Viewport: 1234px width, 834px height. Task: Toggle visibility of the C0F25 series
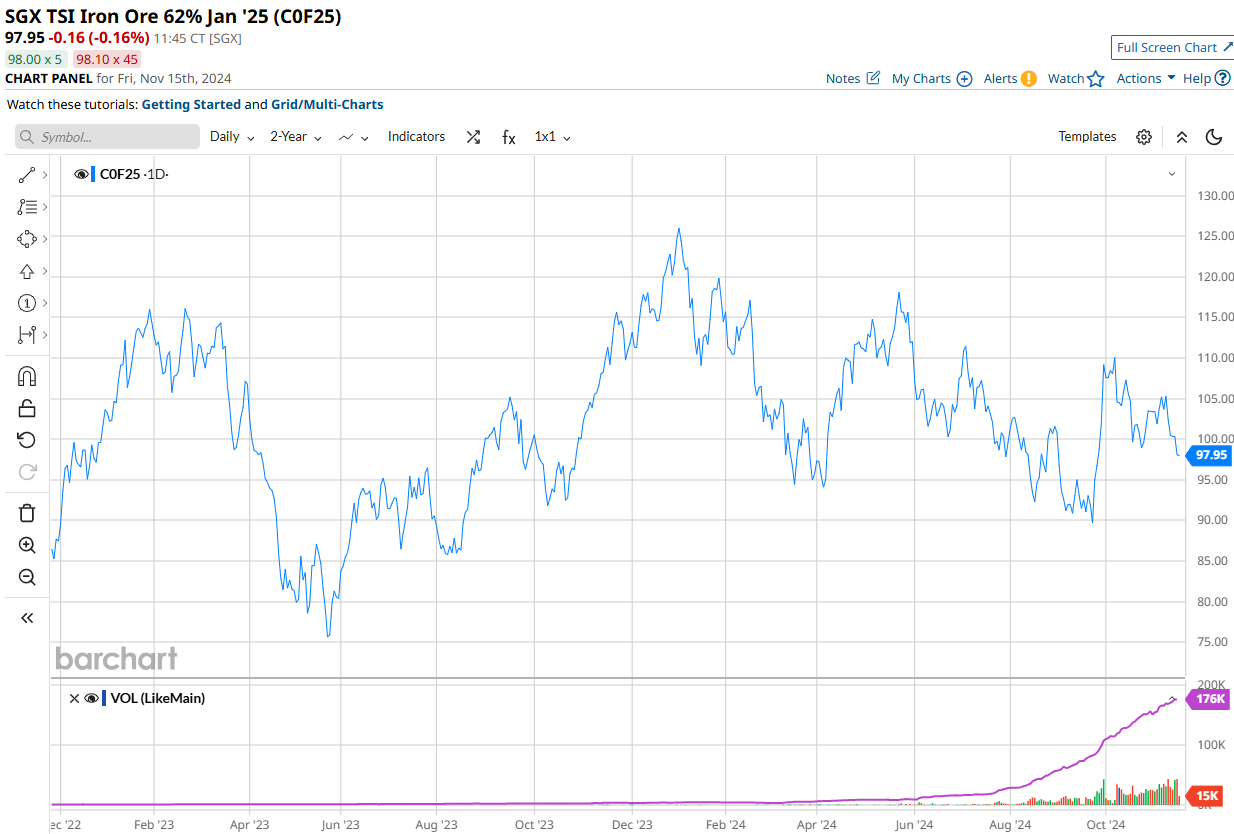coord(82,174)
